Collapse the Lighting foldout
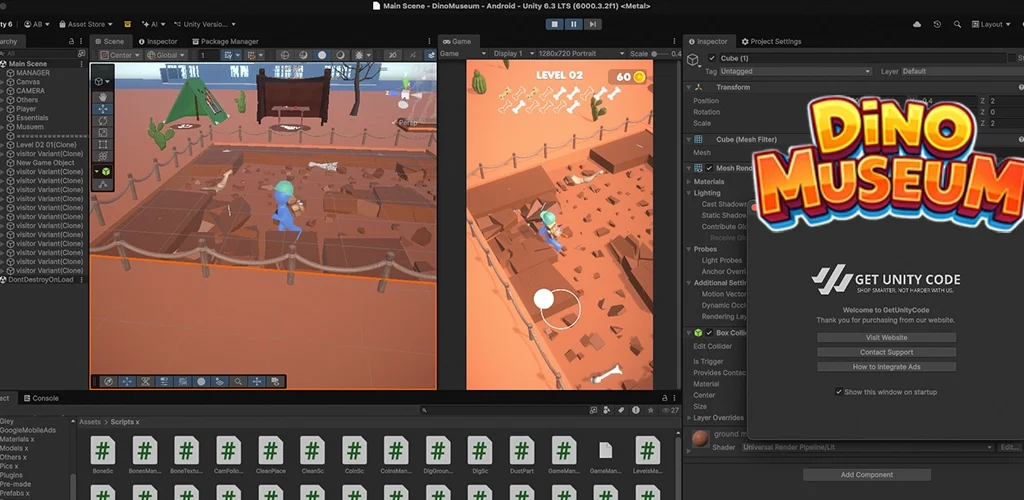The width and height of the screenshot is (1024, 500). (689, 193)
